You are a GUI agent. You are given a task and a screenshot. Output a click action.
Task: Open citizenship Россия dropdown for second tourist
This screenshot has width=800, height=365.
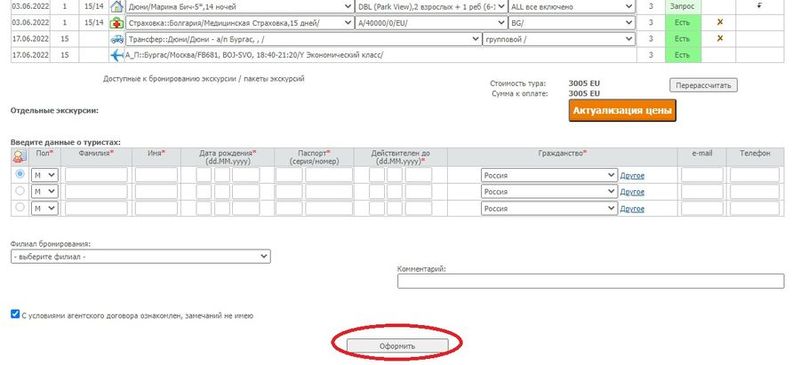coord(549,191)
